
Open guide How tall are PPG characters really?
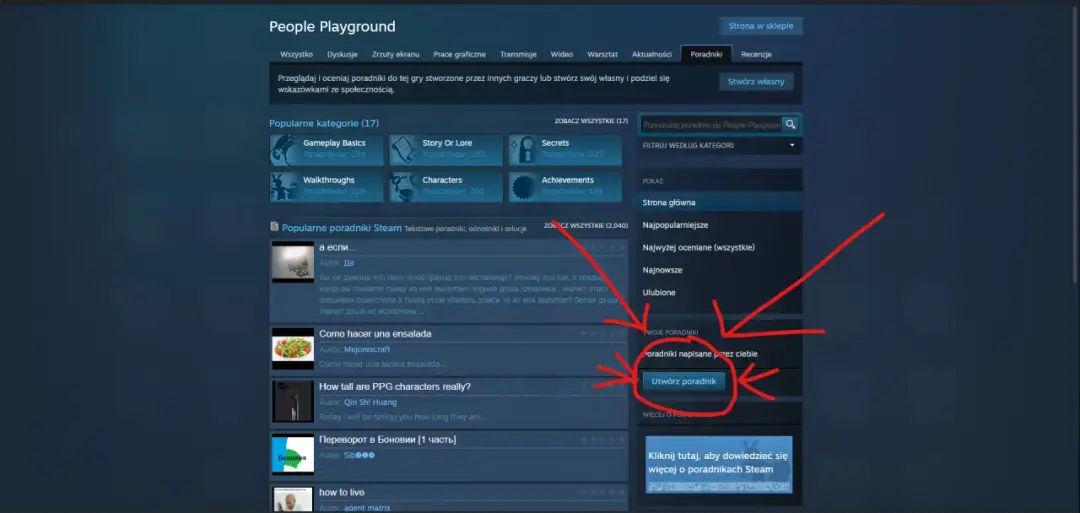pos(395,386)
